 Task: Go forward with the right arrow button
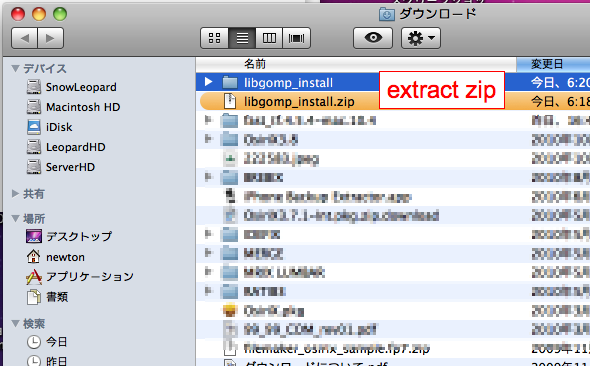point(50,38)
